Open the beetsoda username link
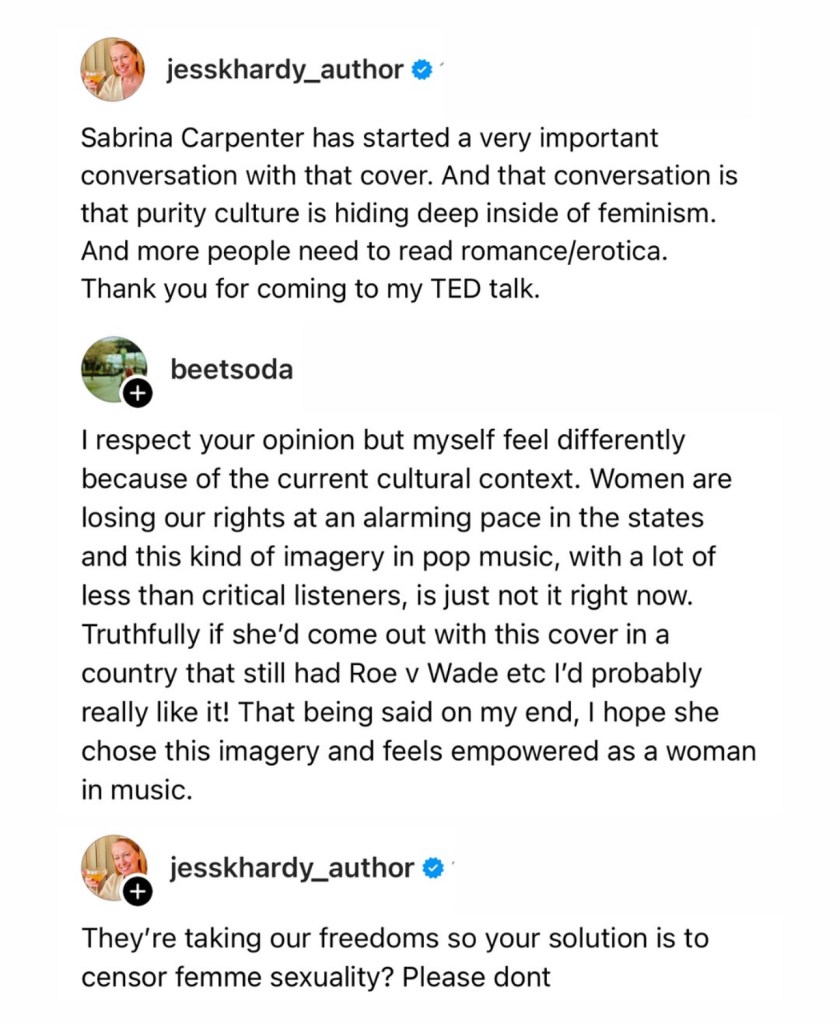This screenshot has width=840, height=1023. tap(232, 369)
